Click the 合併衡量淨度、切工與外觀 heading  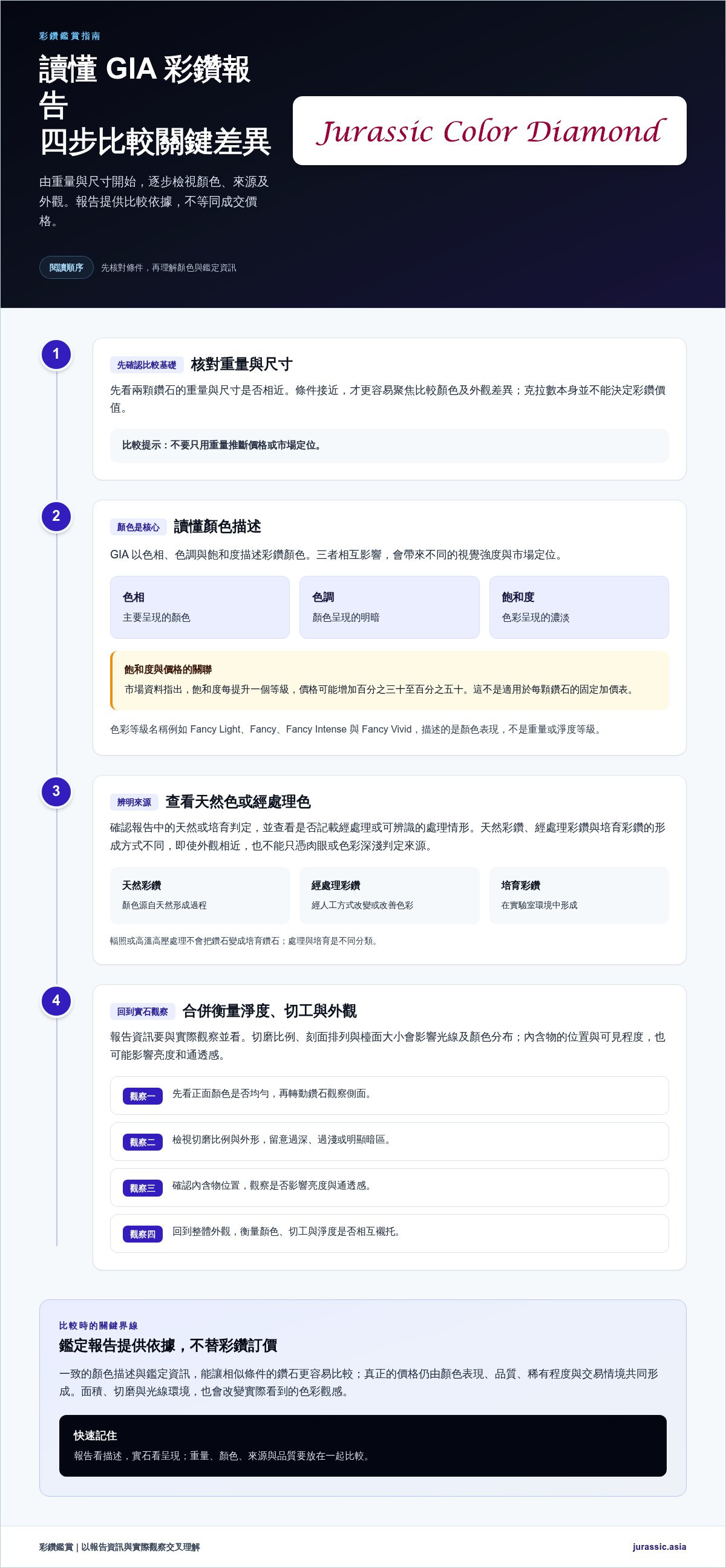[270, 1011]
